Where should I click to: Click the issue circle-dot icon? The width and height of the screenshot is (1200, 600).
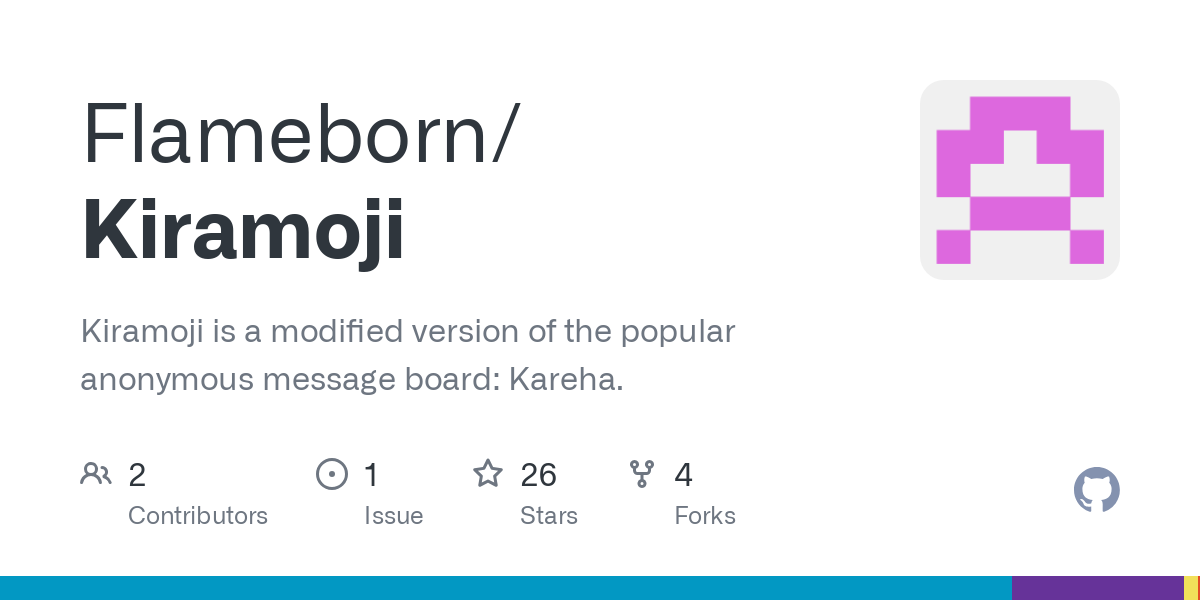[x=331, y=473]
